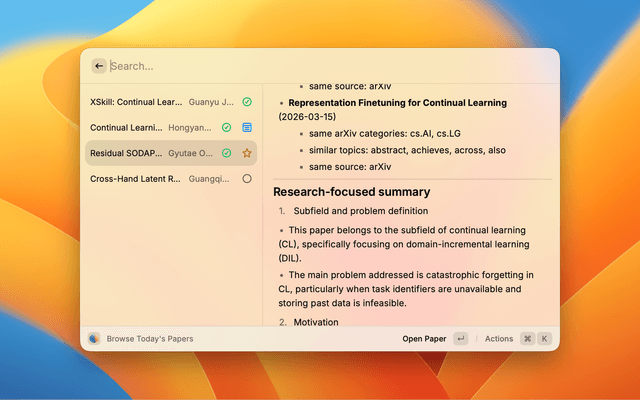Click the K key shortcut icon
The width and height of the screenshot is (640, 400).
pyautogui.click(x=545, y=339)
